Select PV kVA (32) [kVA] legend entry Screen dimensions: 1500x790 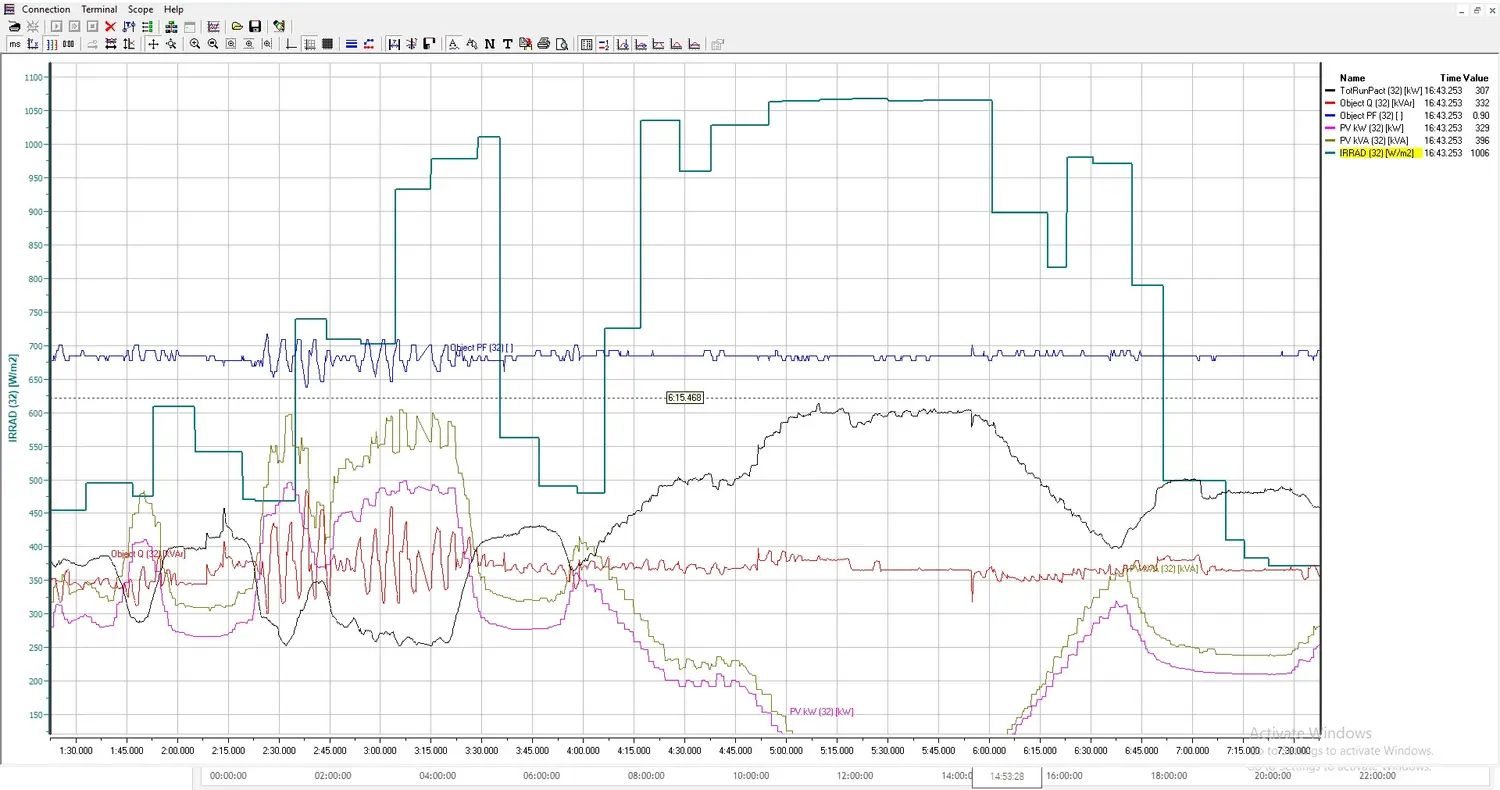1373,141
